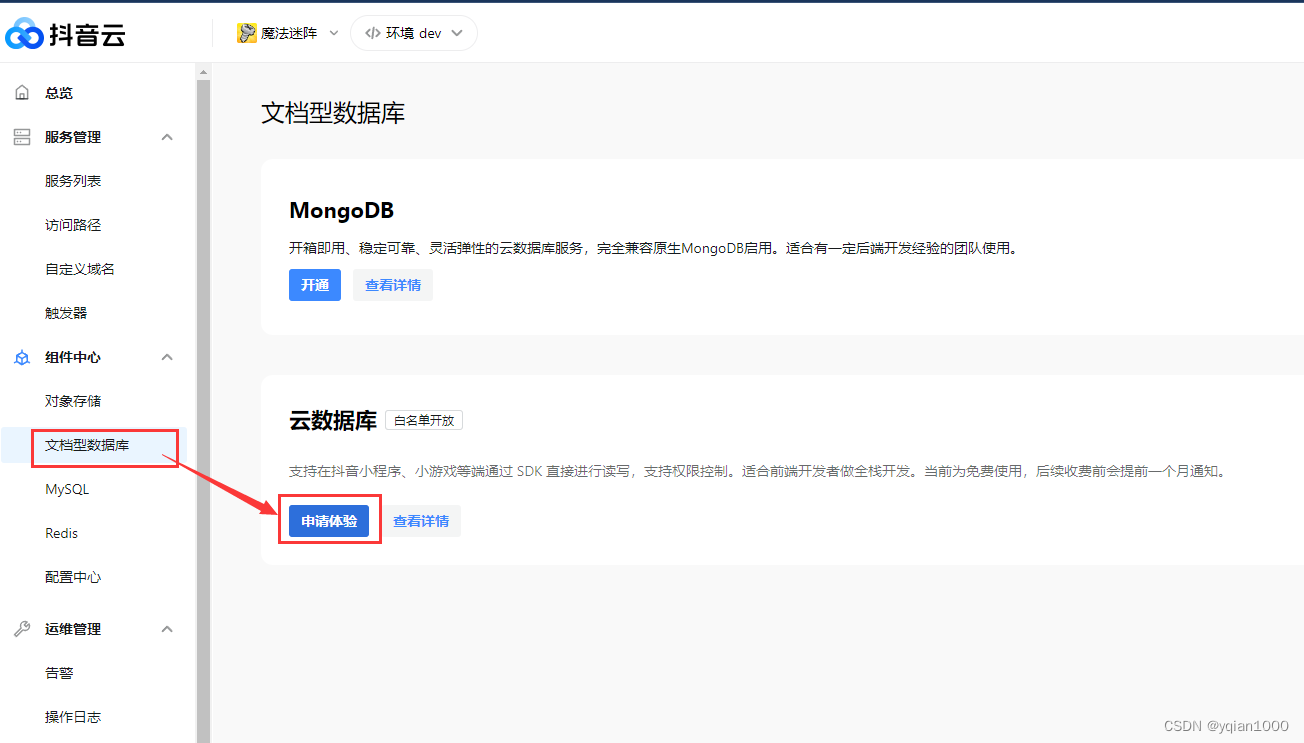Click the 运维管理 section label
Image resolution: width=1304 pixels, height=743 pixels.
(x=73, y=629)
